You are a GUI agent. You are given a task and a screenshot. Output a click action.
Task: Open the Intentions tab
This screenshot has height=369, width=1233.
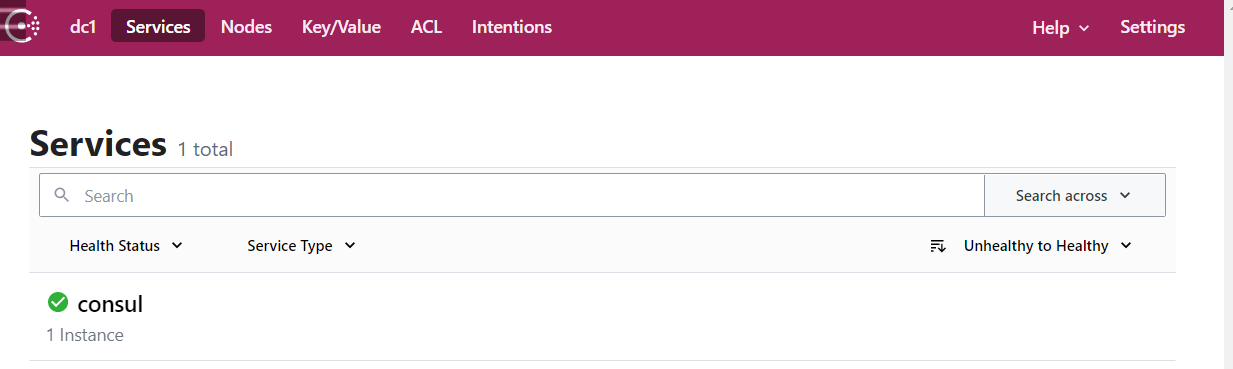point(512,27)
